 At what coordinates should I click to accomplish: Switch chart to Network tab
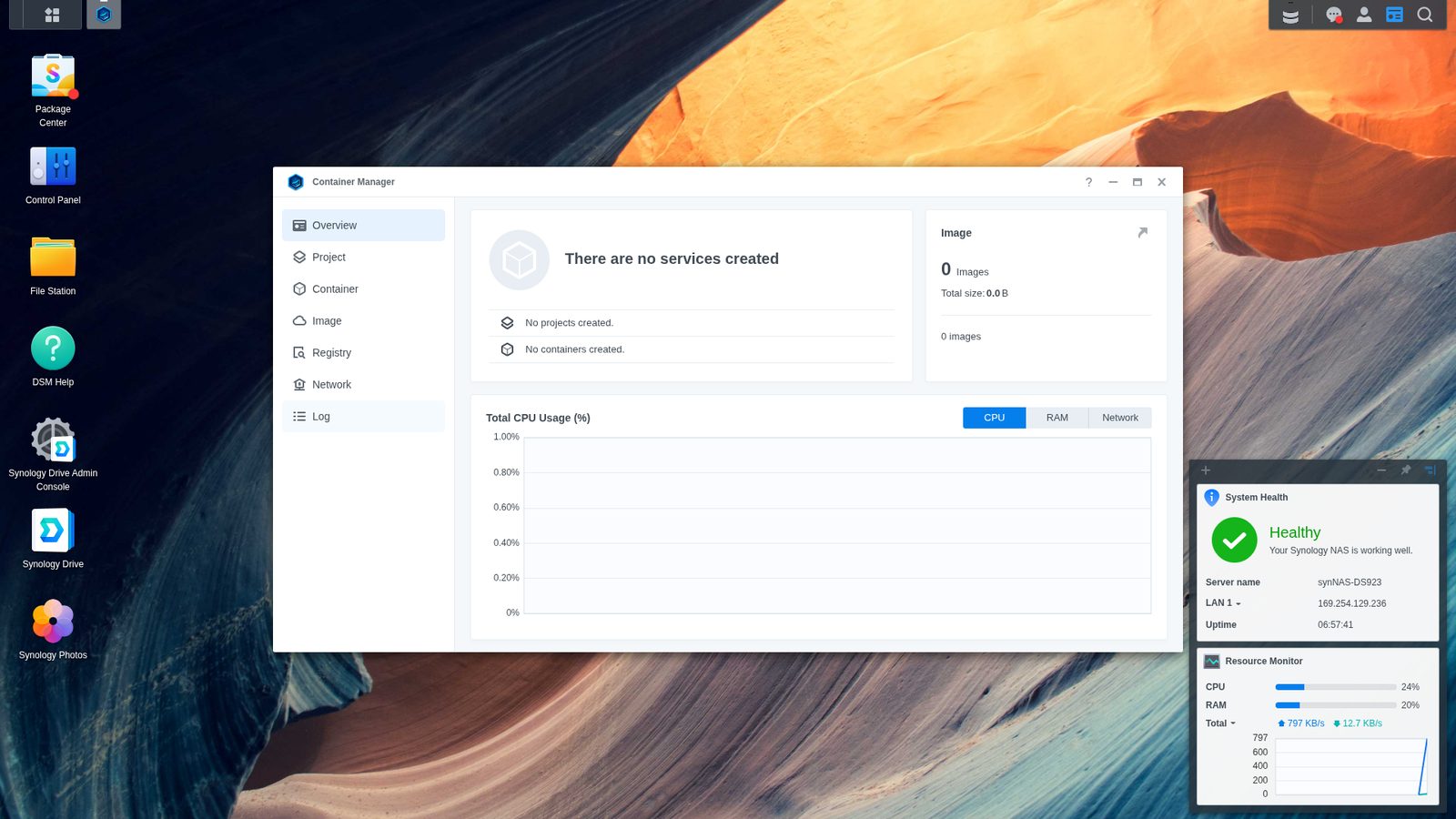[1120, 418]
